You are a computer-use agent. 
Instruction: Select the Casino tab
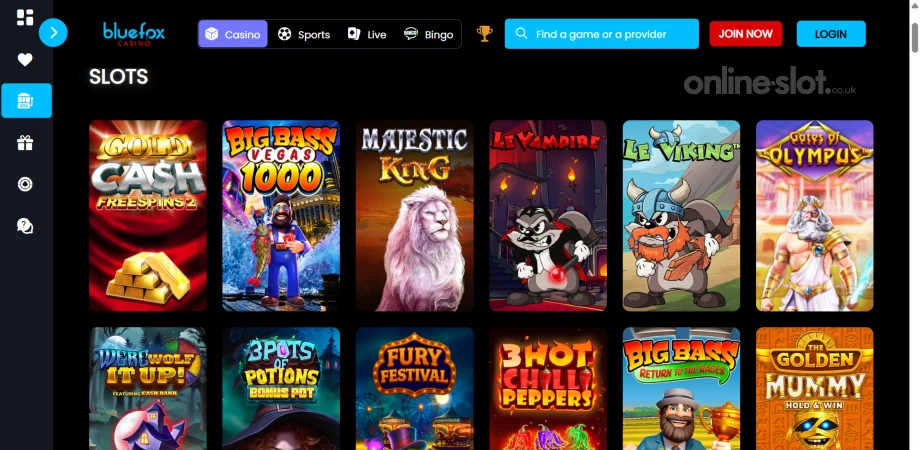233,34
